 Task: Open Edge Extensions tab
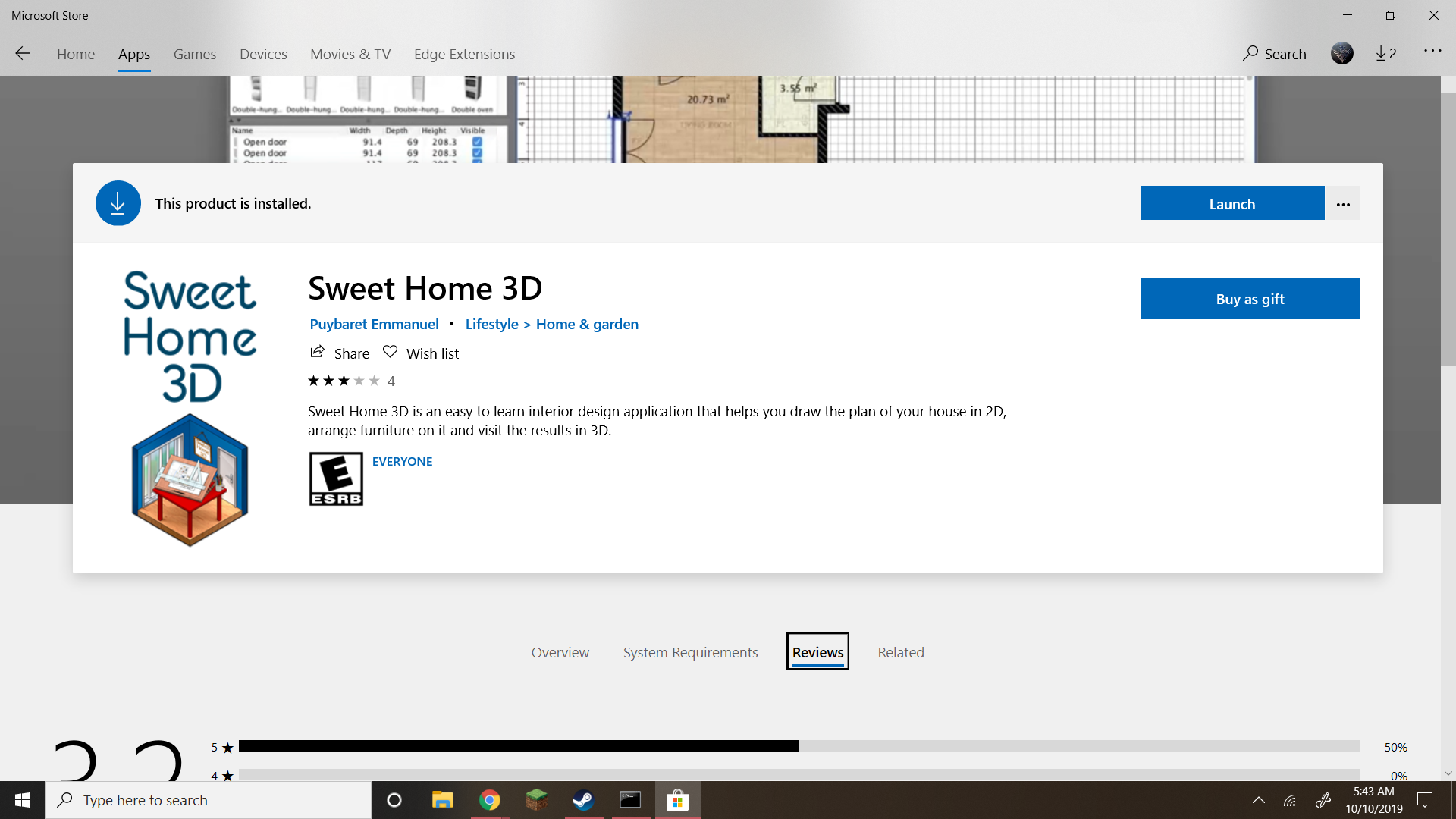464,54
